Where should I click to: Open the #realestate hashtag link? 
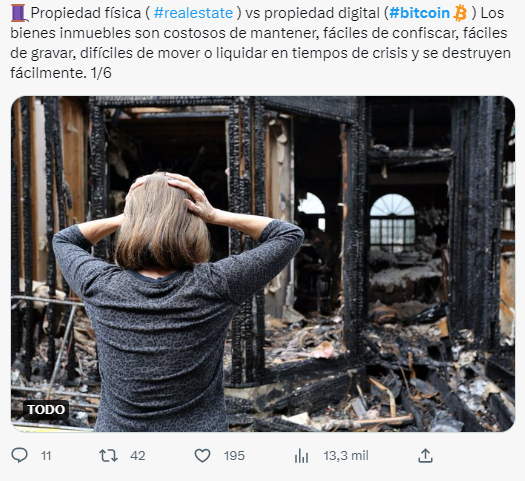(x=193, y=13)
